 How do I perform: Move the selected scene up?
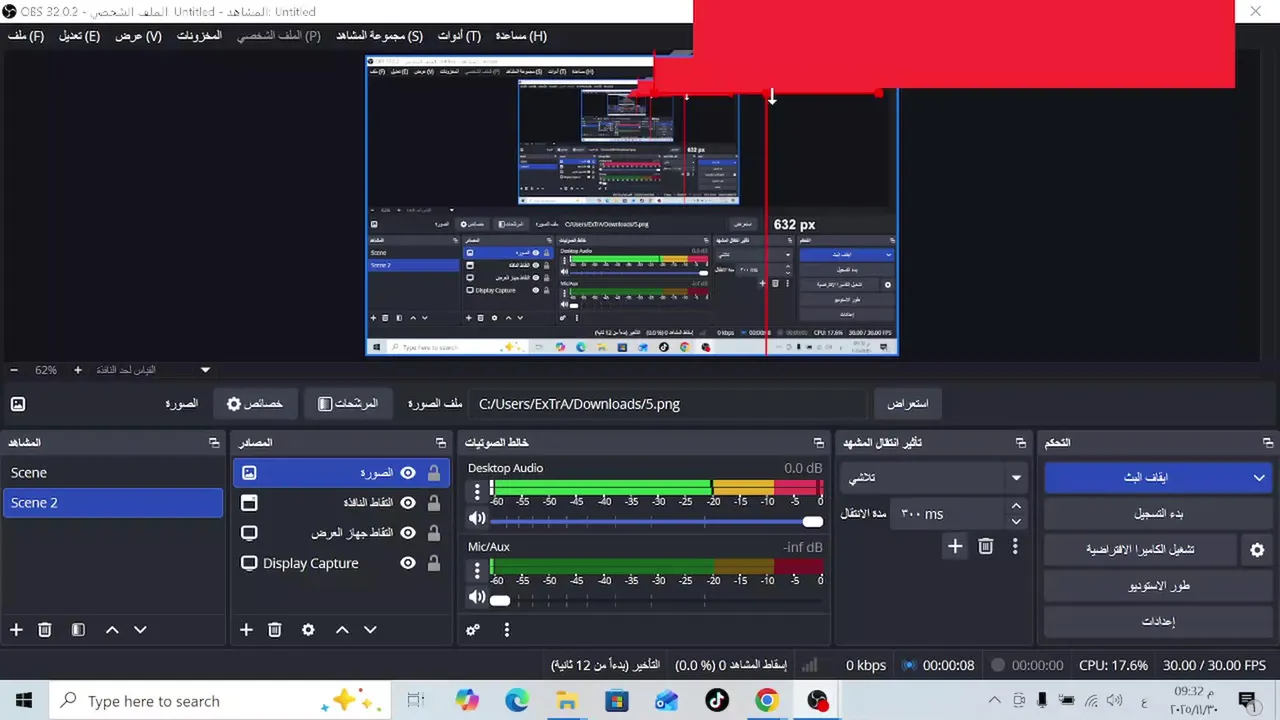112,630
